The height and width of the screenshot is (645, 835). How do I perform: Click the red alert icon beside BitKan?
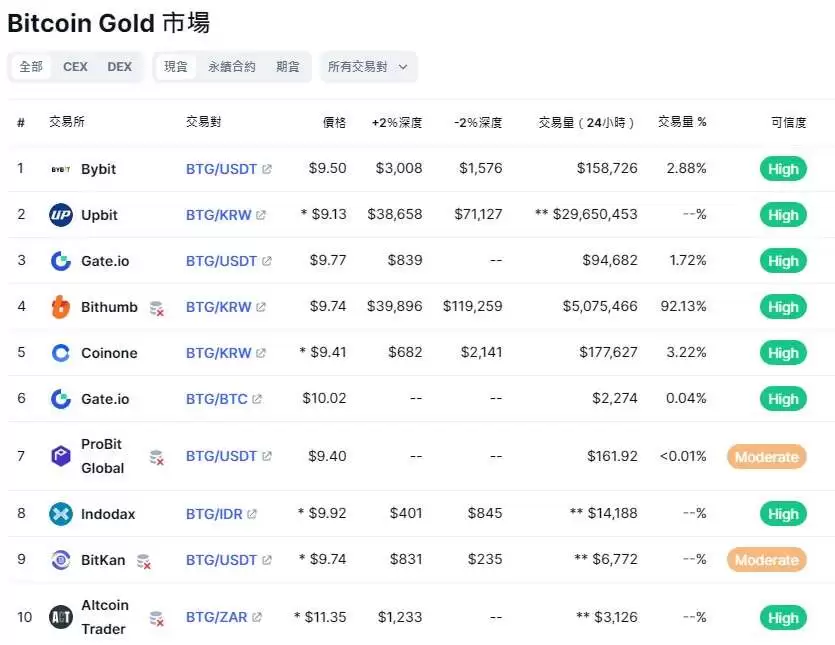[x=143, y=563]
